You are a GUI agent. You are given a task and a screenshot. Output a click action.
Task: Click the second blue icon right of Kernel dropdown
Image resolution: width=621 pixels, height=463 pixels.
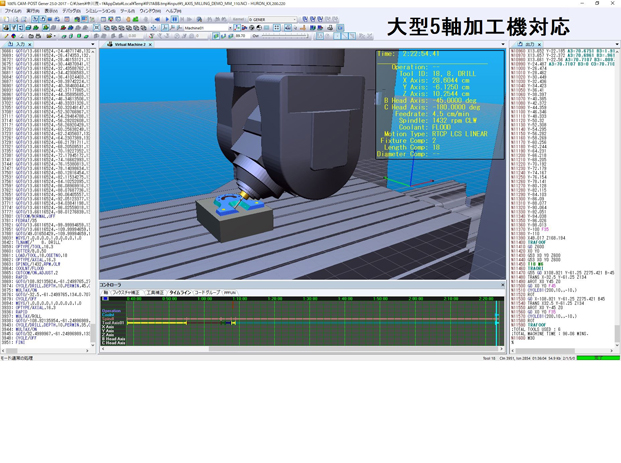click(312, 19)
